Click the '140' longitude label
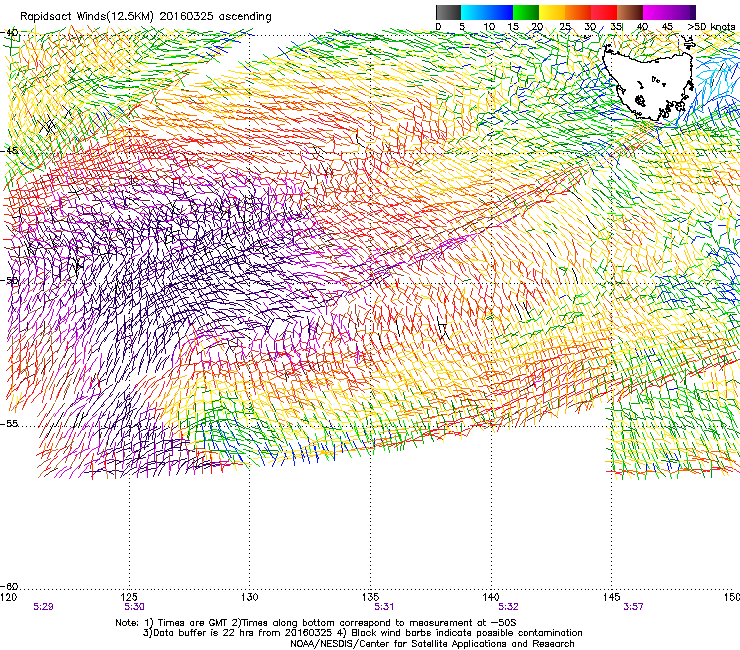Viewport: 740px width, 650px height. point(491,597)
